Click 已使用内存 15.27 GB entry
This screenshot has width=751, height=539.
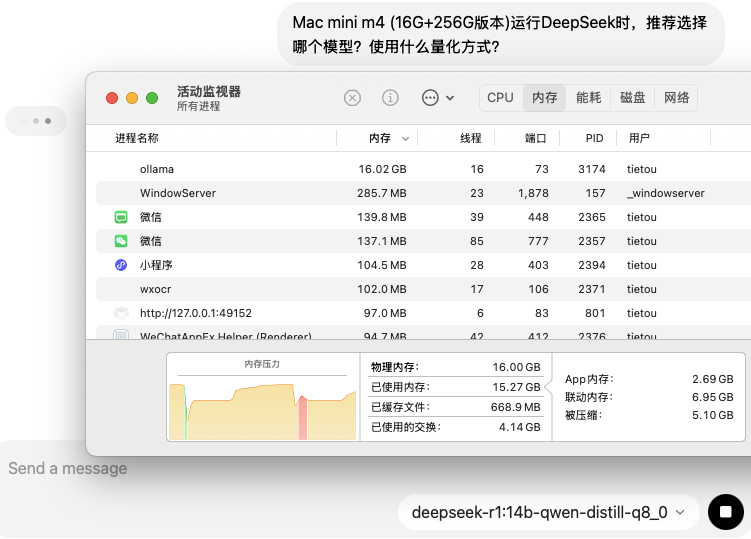[455, 387]
